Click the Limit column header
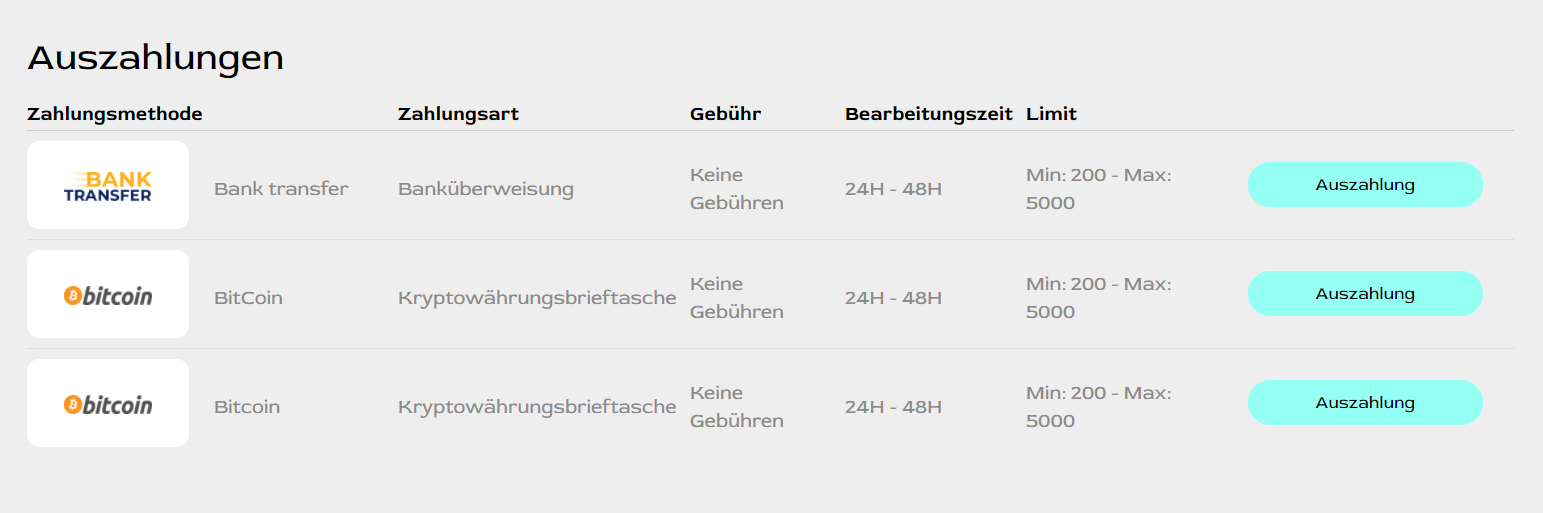Screen dimensions: 1543x513 tap(1051, 114)
